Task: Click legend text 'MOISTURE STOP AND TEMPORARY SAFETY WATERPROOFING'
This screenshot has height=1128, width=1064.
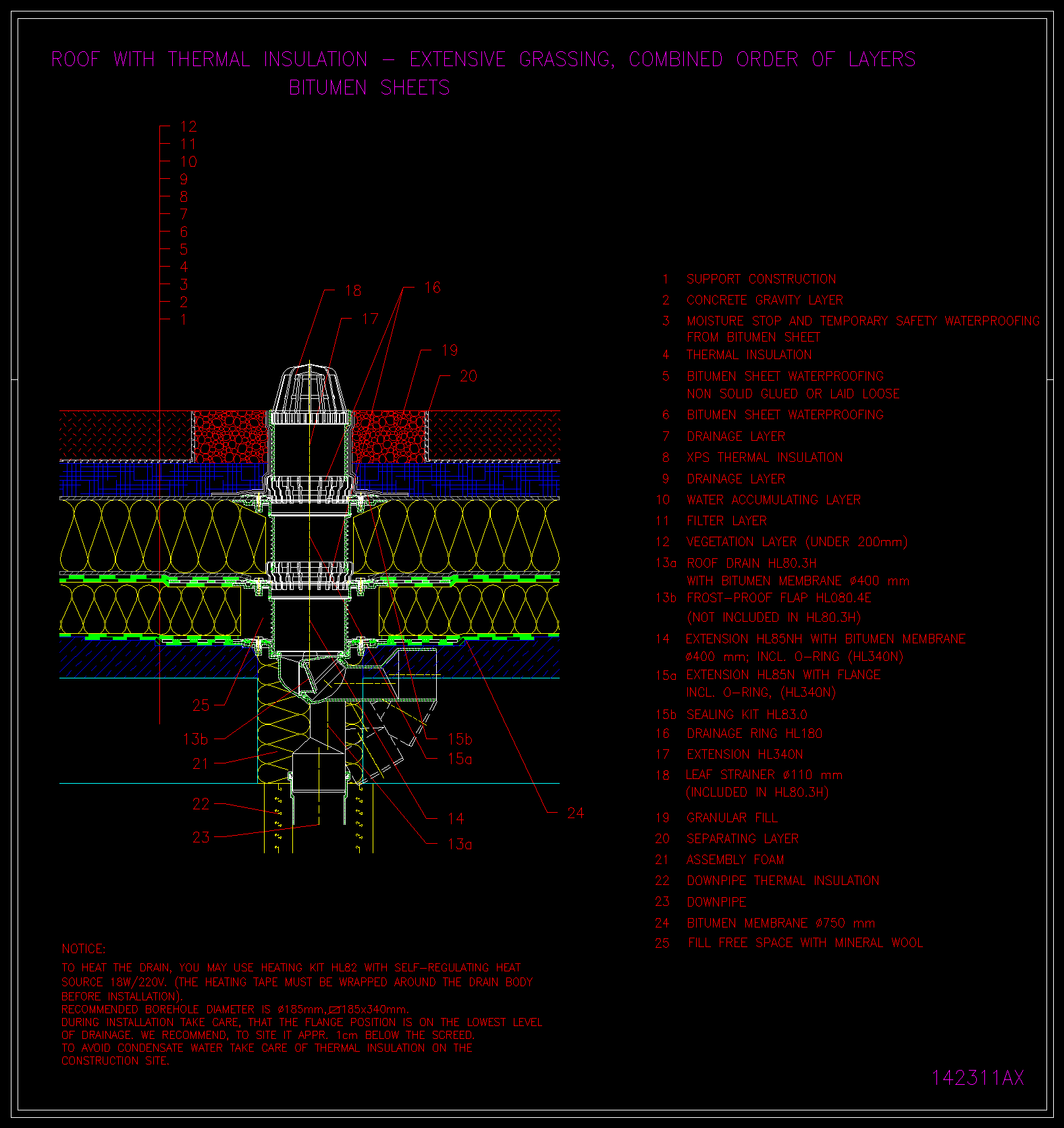Action: [x=863, y=321]
